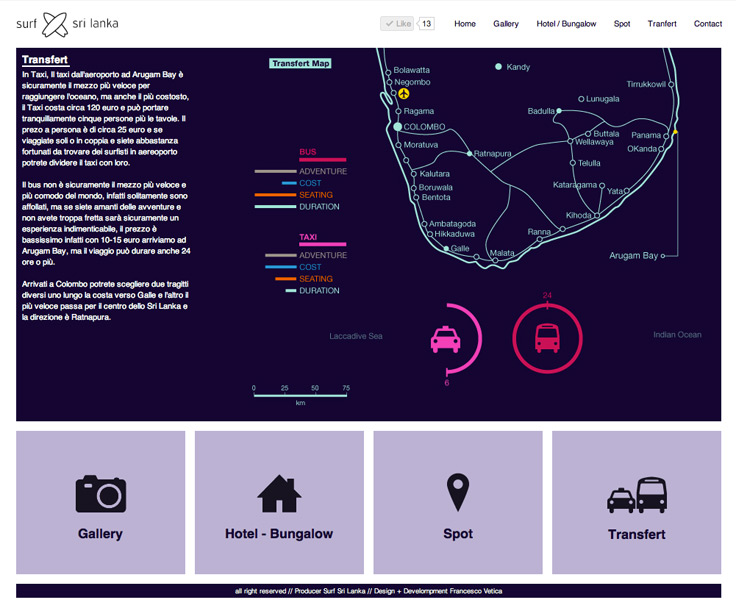Open the Gallery camera icon
The height and width of the screenshot is (611, 736).
point(100,494)
